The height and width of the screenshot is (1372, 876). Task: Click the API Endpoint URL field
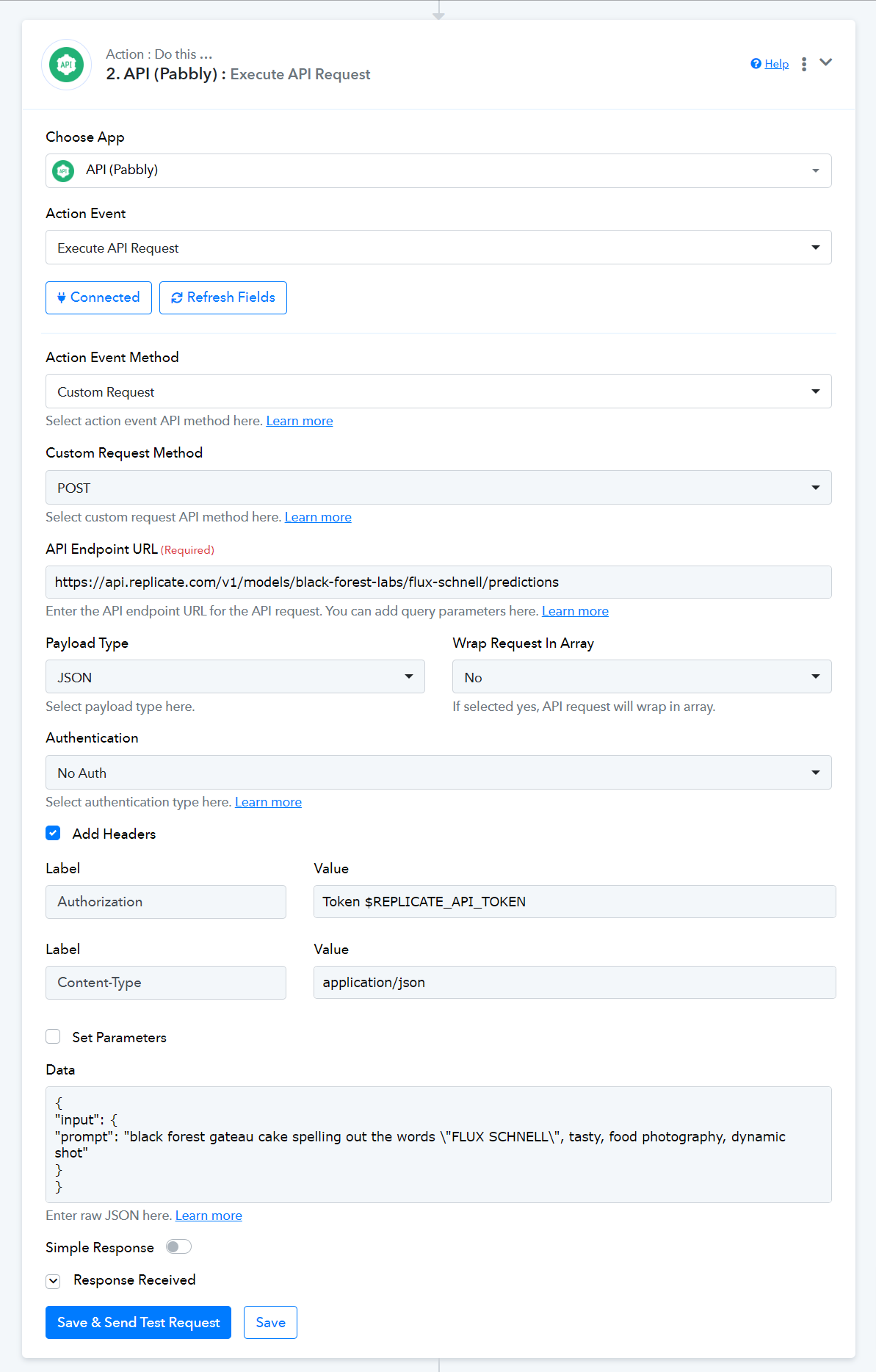click(x=438, y=582)
